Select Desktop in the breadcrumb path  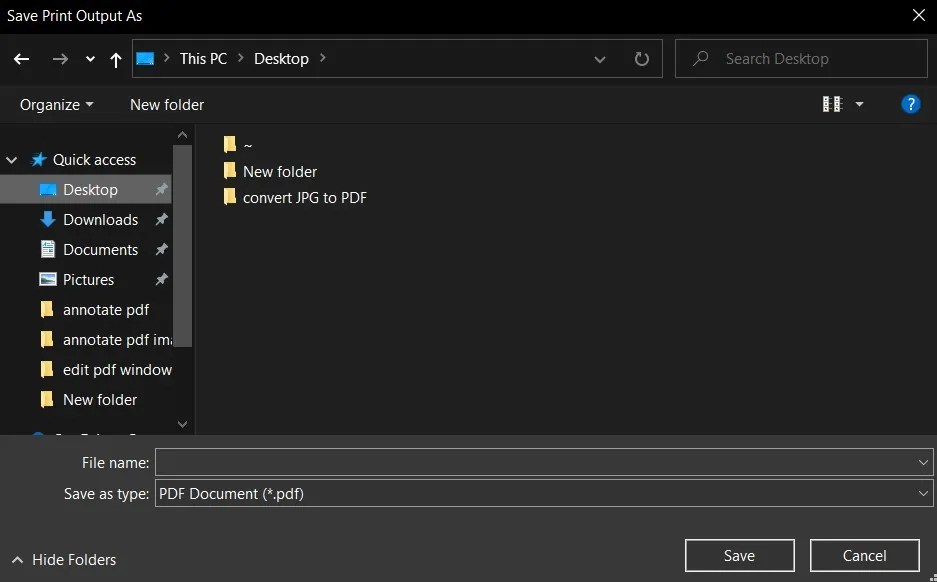click(x=282, y=58)
